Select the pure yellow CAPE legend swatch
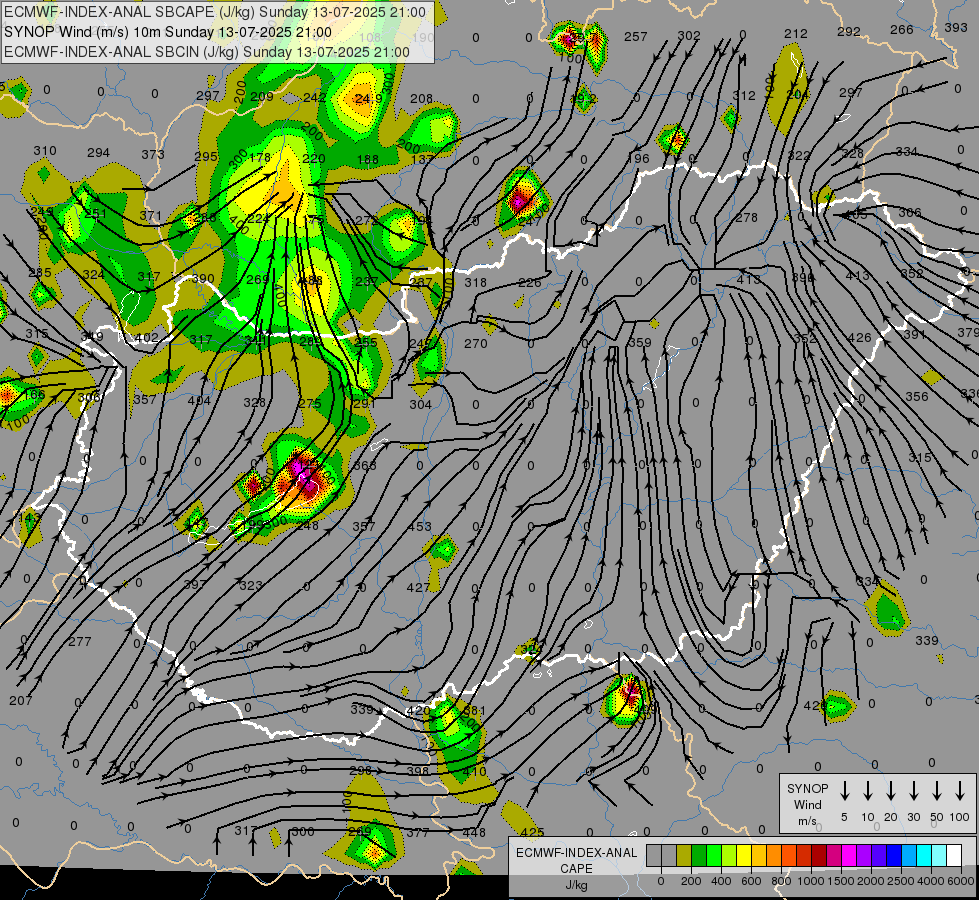The image size is (979, 900). pyautogui.click(x=744, y=855)
